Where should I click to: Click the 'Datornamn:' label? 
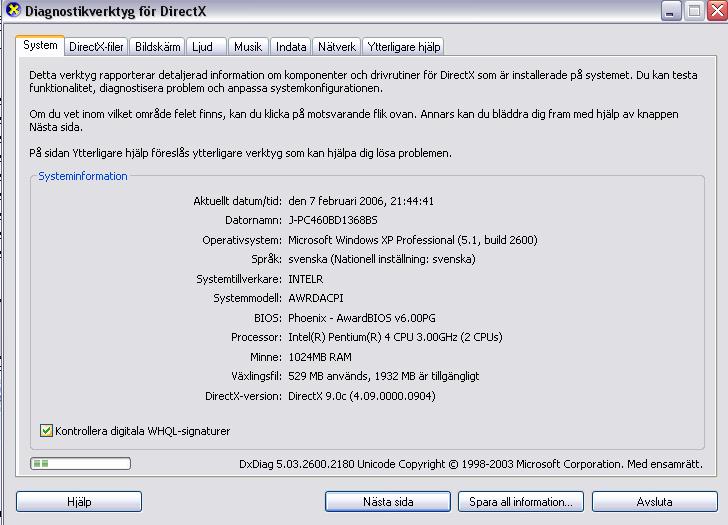tap(253, 220)
